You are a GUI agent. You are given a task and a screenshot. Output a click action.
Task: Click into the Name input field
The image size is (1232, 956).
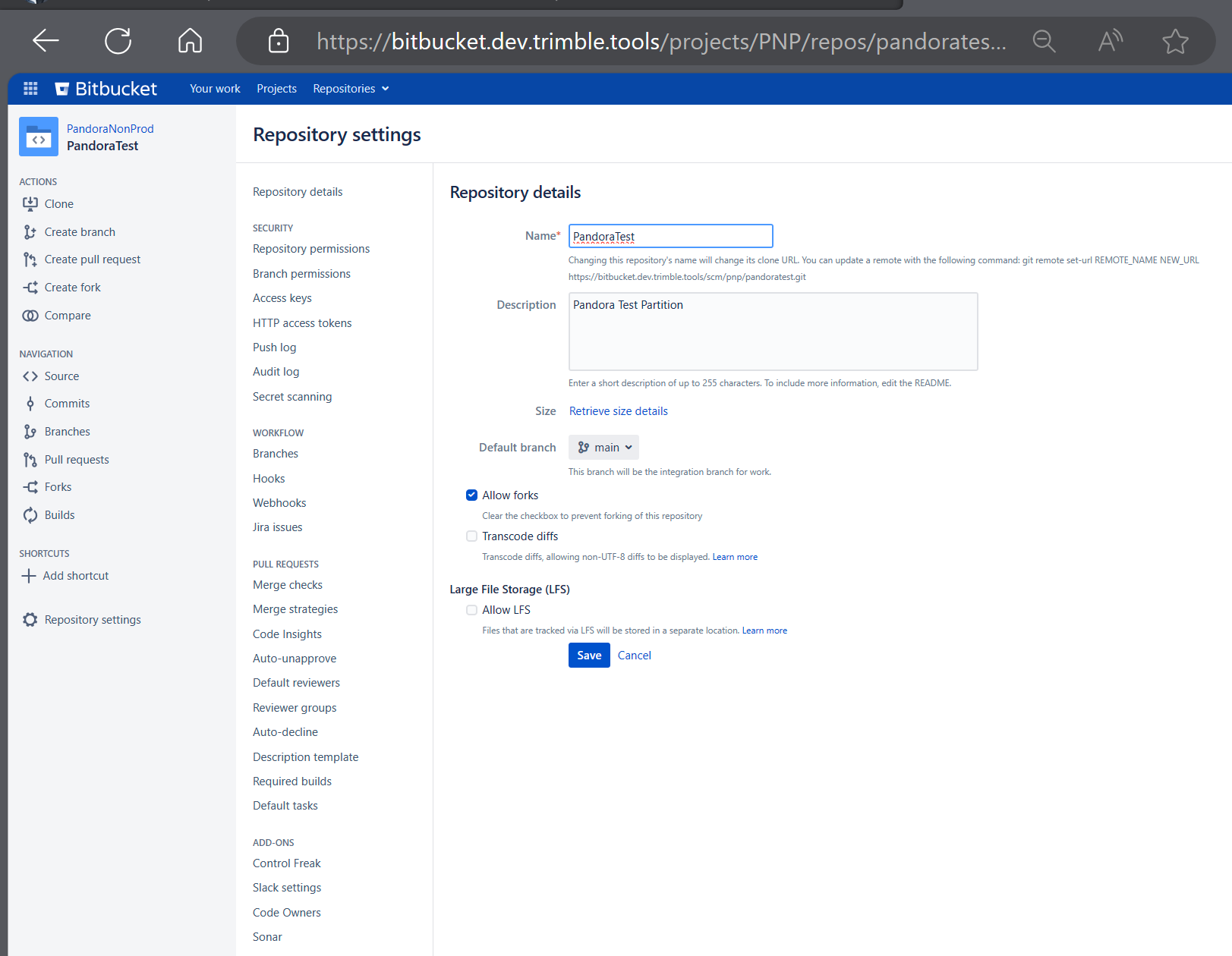pos(671,236)
